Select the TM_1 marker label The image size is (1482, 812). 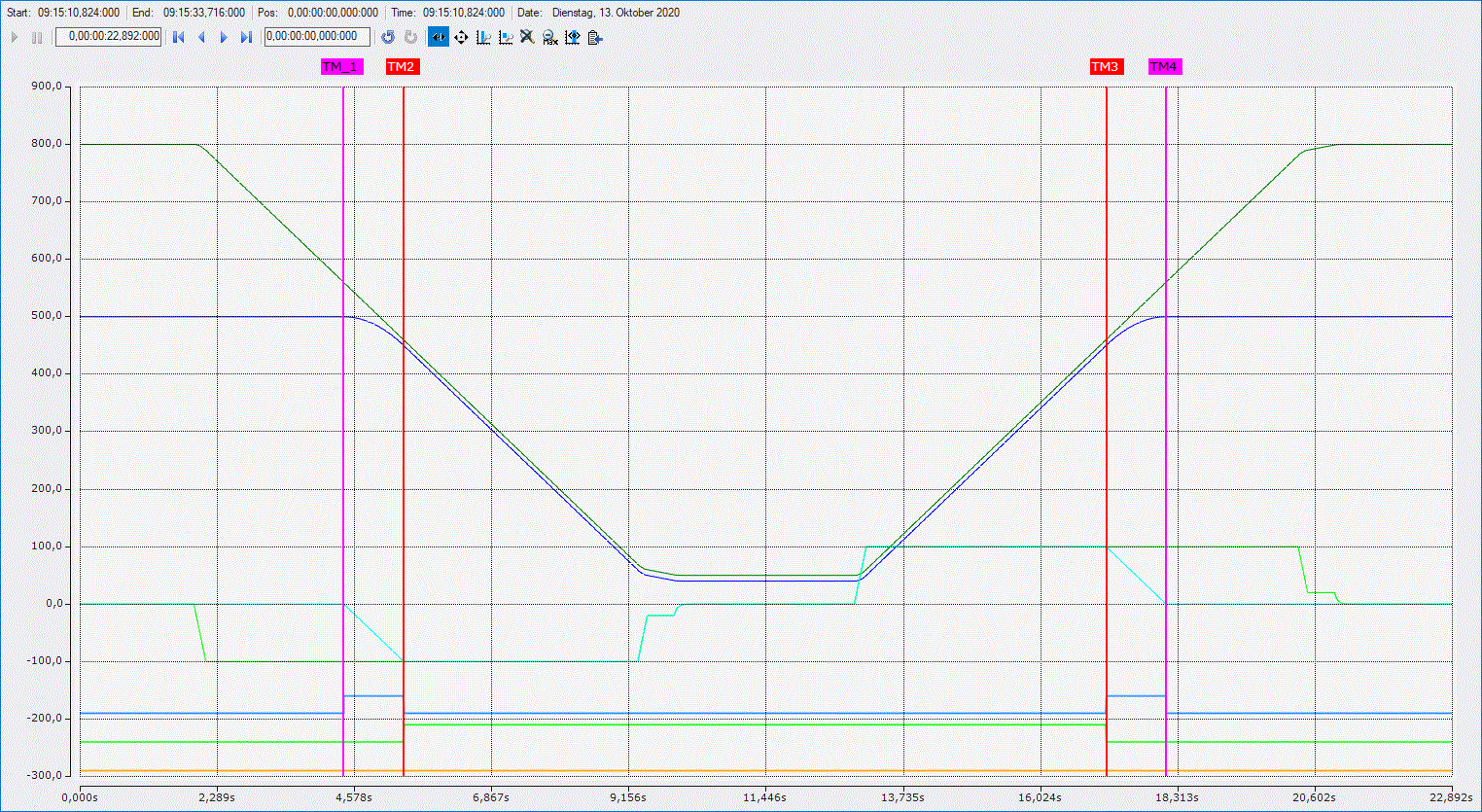pyautogui.click(x=341, y=66)
